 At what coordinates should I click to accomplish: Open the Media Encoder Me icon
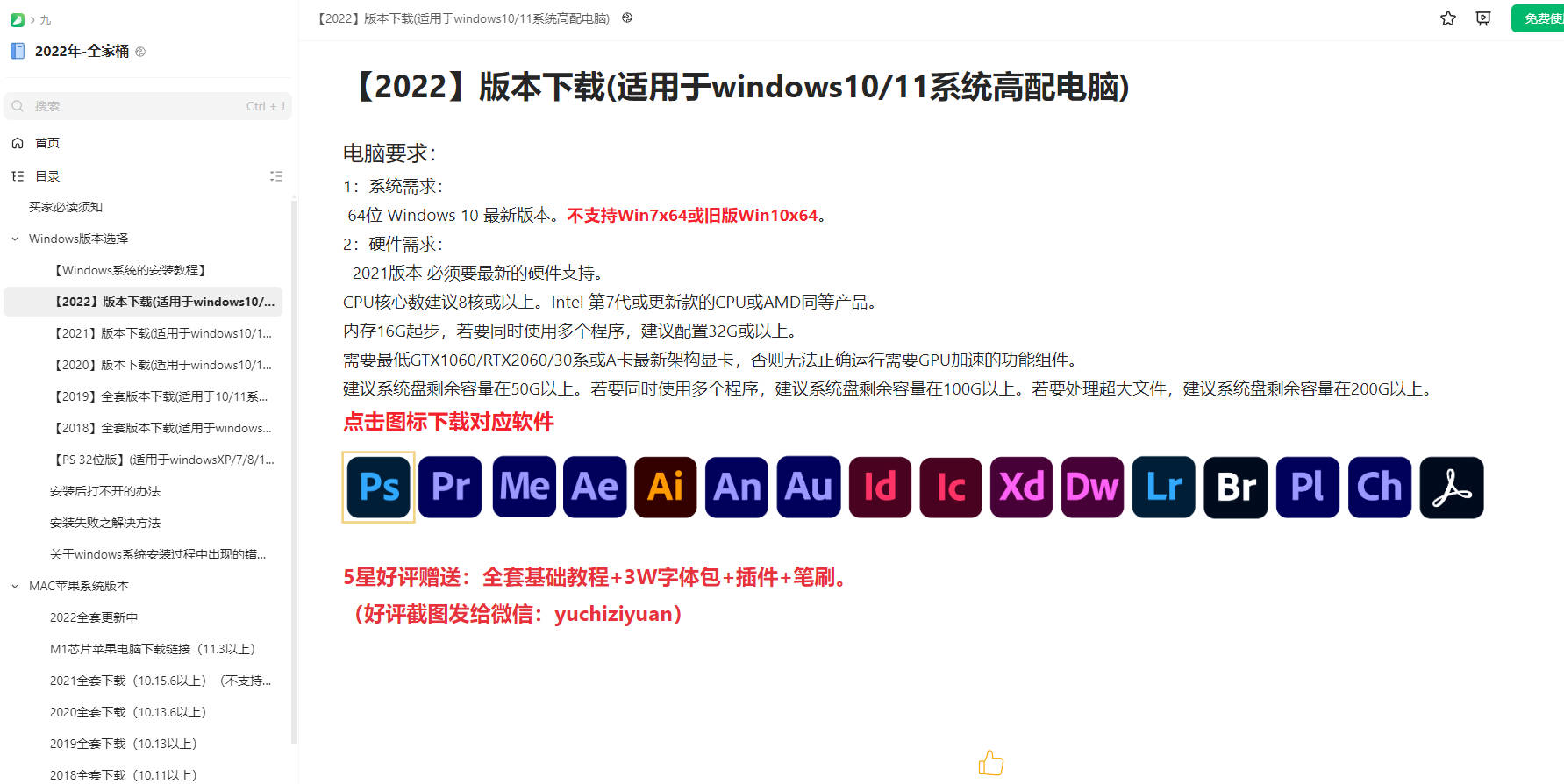[524, 488]
